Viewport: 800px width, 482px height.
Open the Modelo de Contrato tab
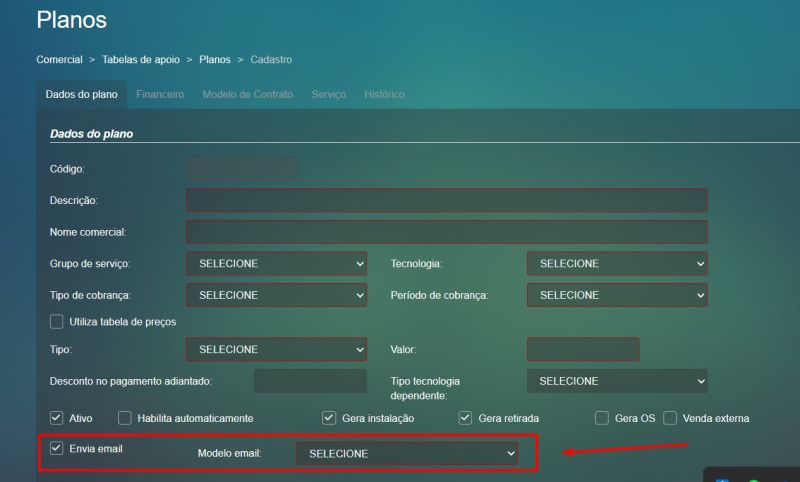[247, 94]
